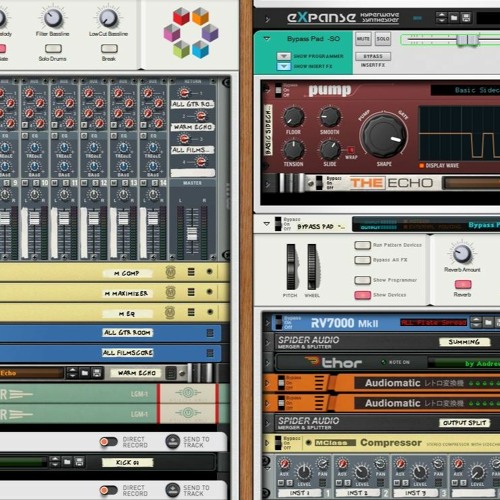
Task: Click the MUTE button on Bypass Pad channel
Action: (363, 39)
